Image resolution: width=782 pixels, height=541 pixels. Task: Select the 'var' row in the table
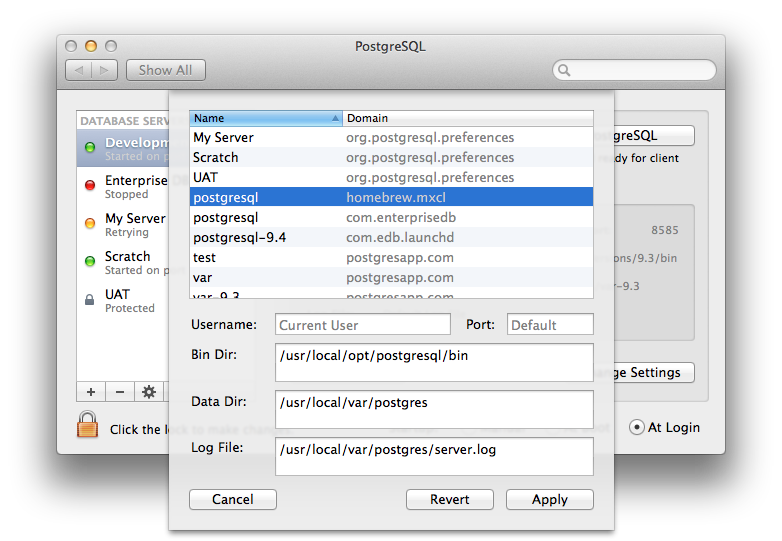tap(391, 277)
